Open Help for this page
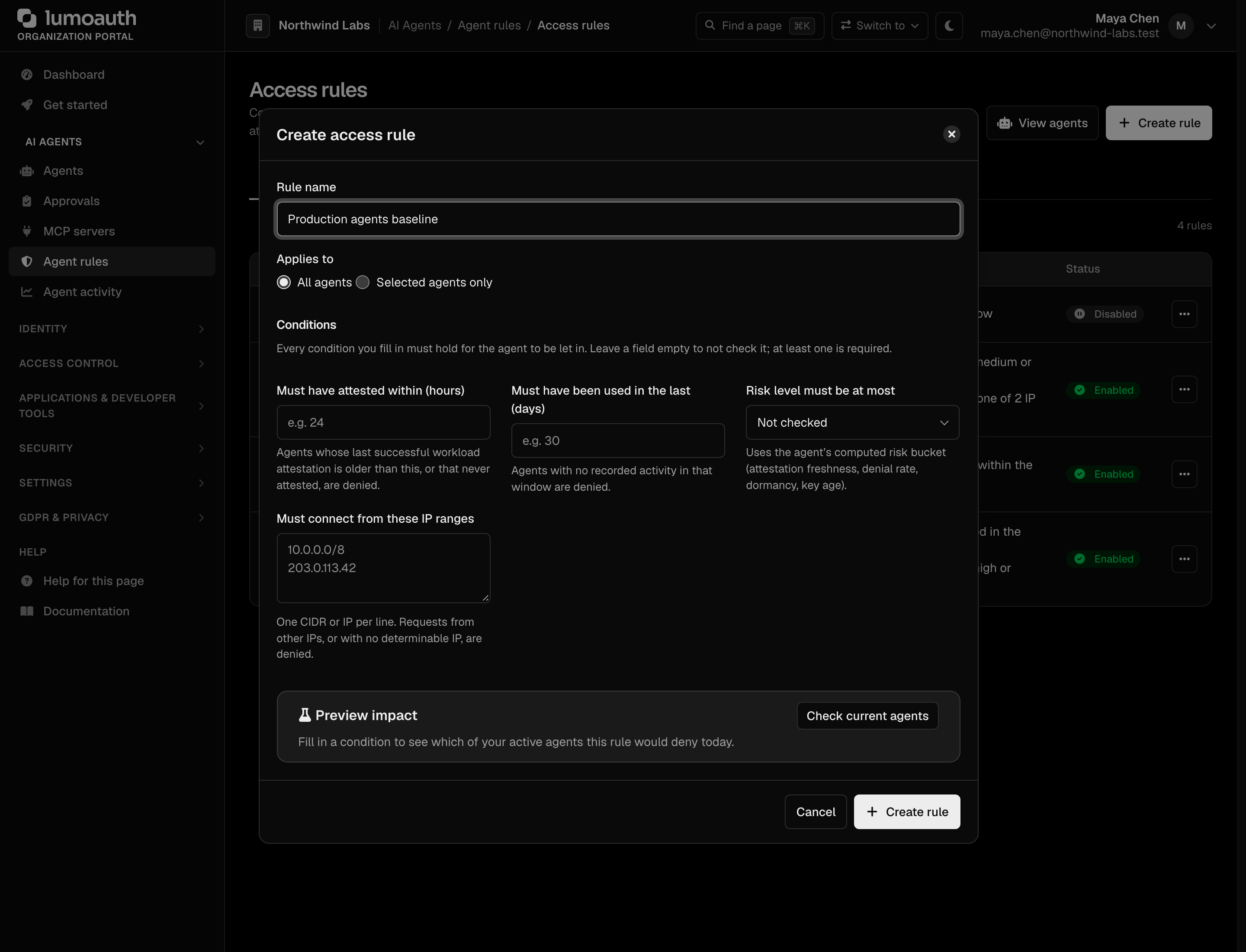The width and height of the screenshot is (1246, 952). point(112,581)
